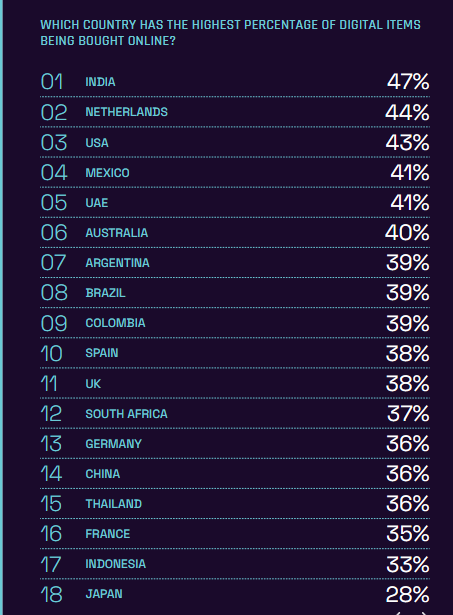Select the 35% value for France
The width and height of the screenshot is (453, 615).
click(x=408, y=534)
